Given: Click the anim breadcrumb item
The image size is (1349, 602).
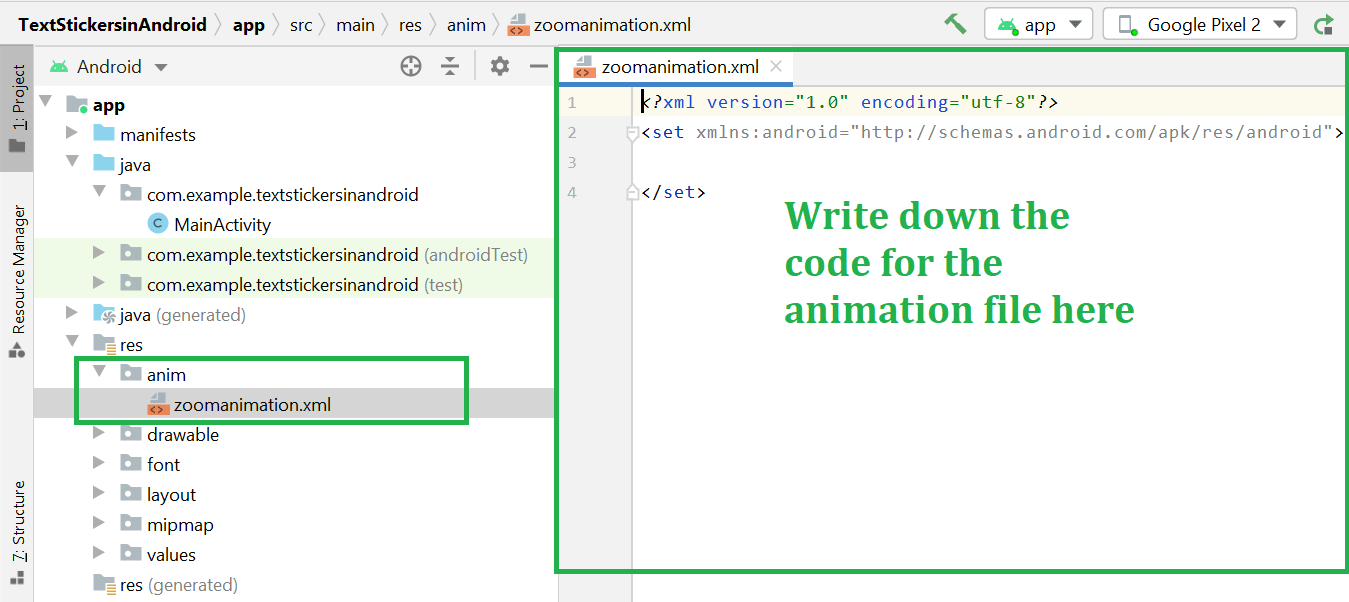Looking at the screenshot, I should coord(466,25).
